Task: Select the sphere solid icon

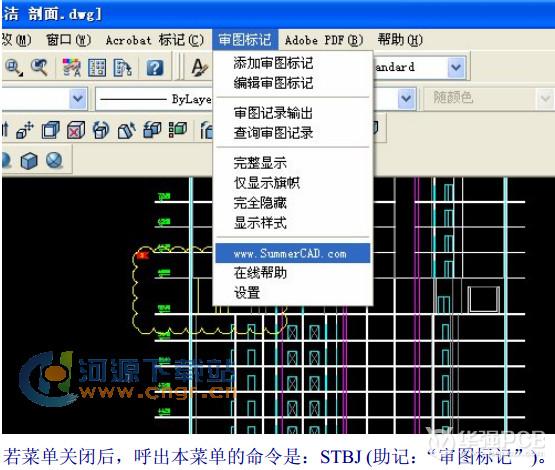Action: point(54,160)
